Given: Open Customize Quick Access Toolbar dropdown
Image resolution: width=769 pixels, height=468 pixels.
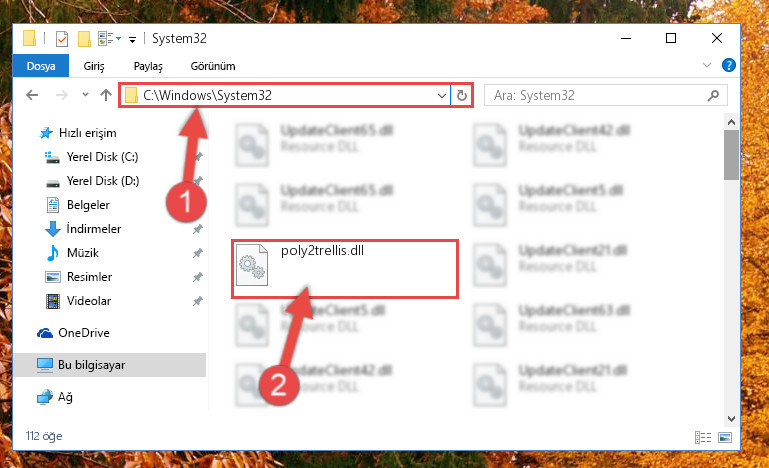Looking at the screenshot, I should click(132, 40).
